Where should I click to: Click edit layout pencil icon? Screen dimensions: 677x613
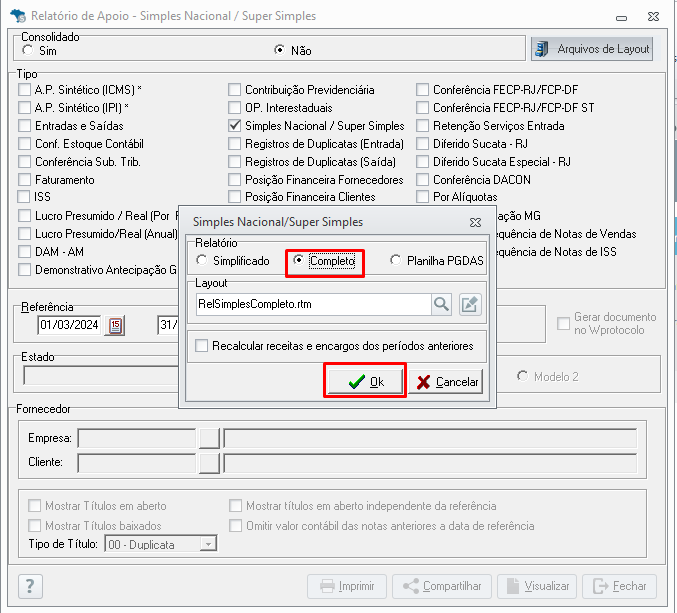coord(470,304)
